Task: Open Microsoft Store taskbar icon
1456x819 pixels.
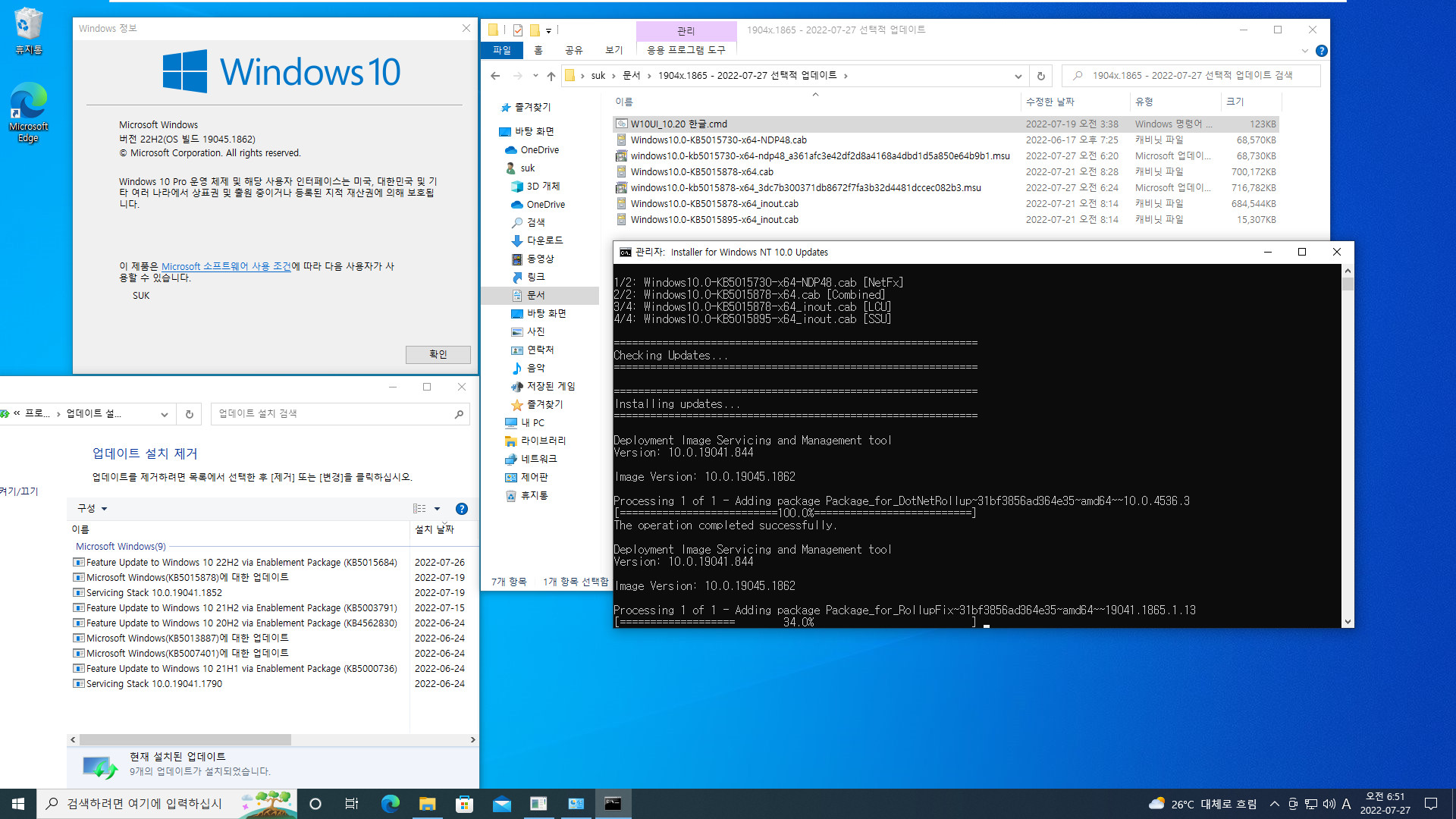Action: coord(464,804)
